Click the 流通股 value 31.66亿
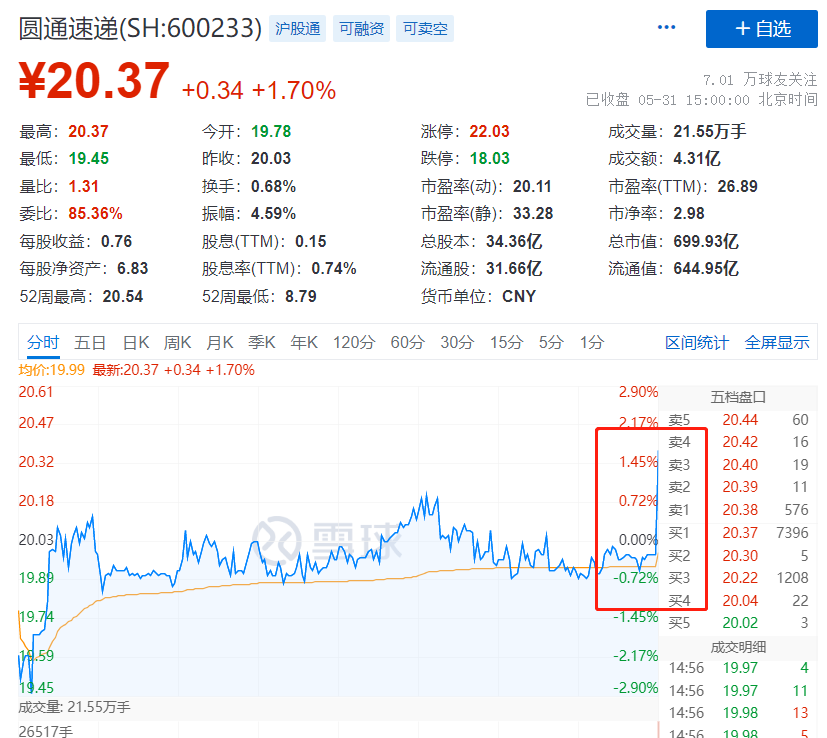This screenshot has height=738, width=827. pos(514,269)
